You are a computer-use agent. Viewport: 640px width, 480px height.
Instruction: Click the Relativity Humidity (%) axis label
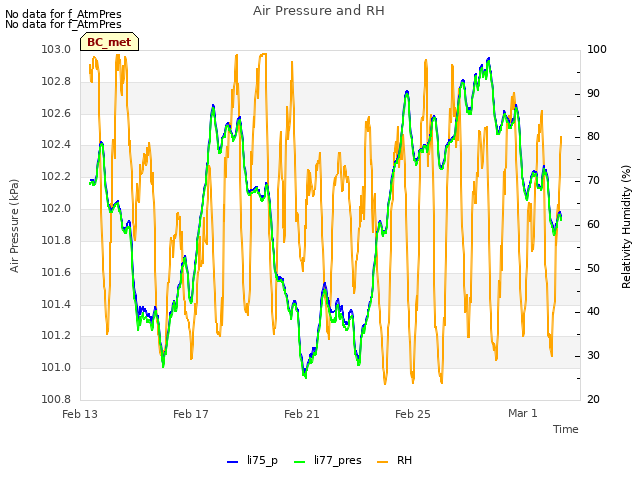pos(626,227)
